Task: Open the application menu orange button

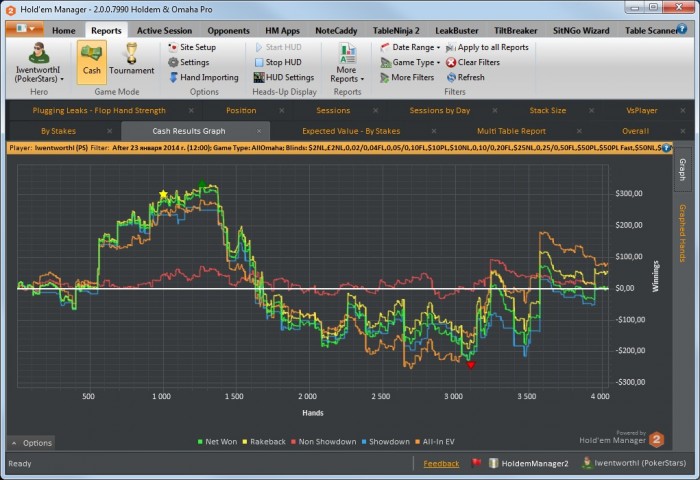Action: pos(25,29)
